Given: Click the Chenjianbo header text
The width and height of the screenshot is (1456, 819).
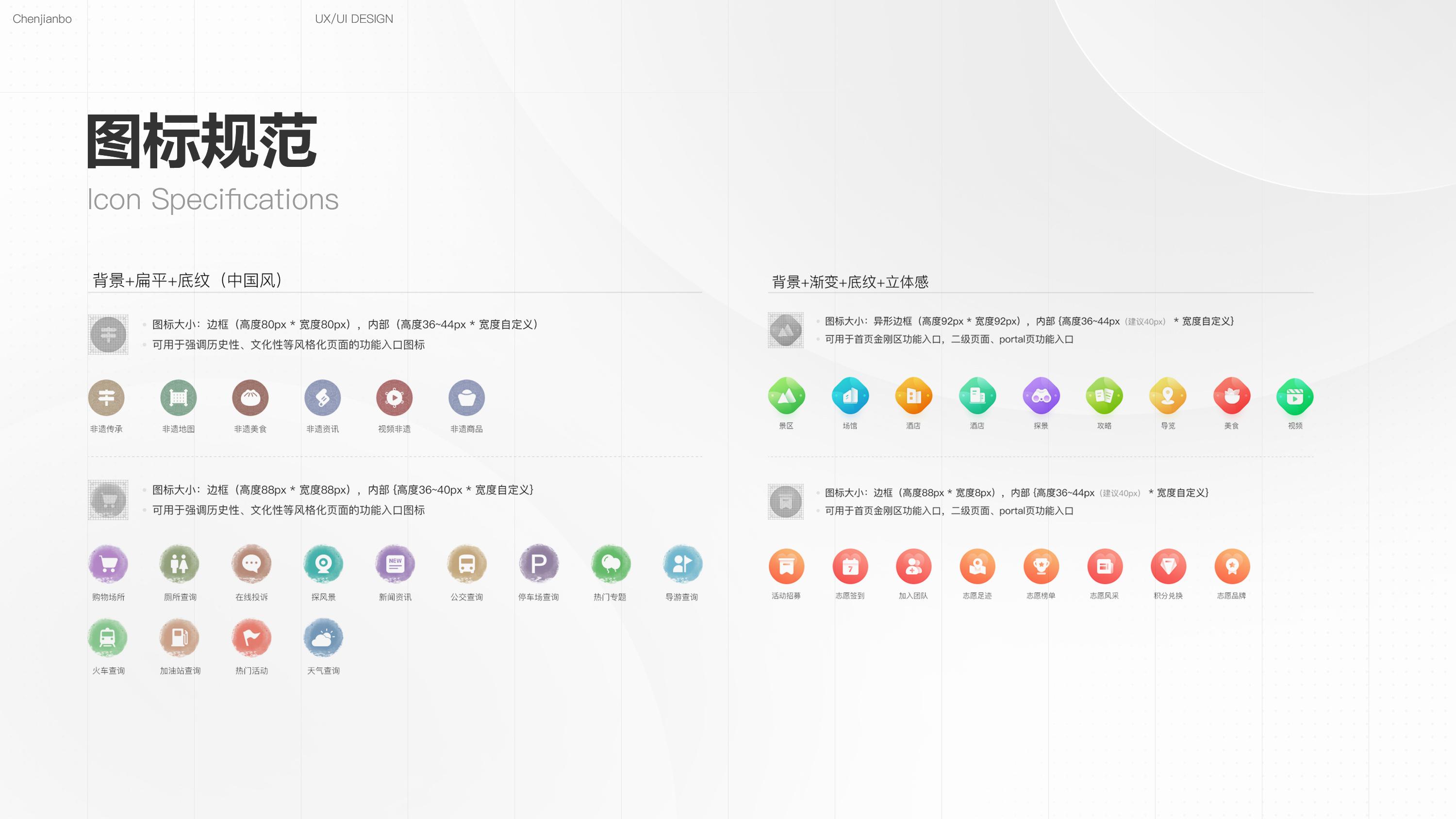Looking at the screenshot, I should point(42,18).
